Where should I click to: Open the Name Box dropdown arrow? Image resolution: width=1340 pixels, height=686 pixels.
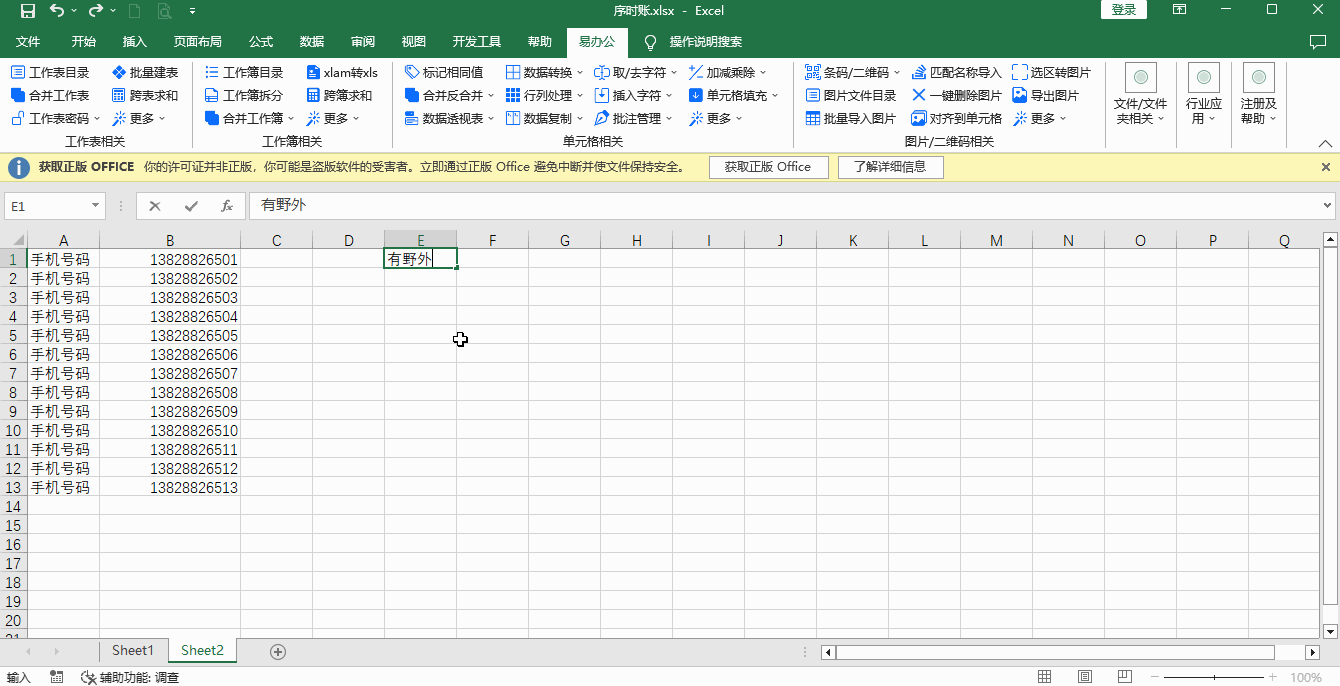click(x=96, y=205)
